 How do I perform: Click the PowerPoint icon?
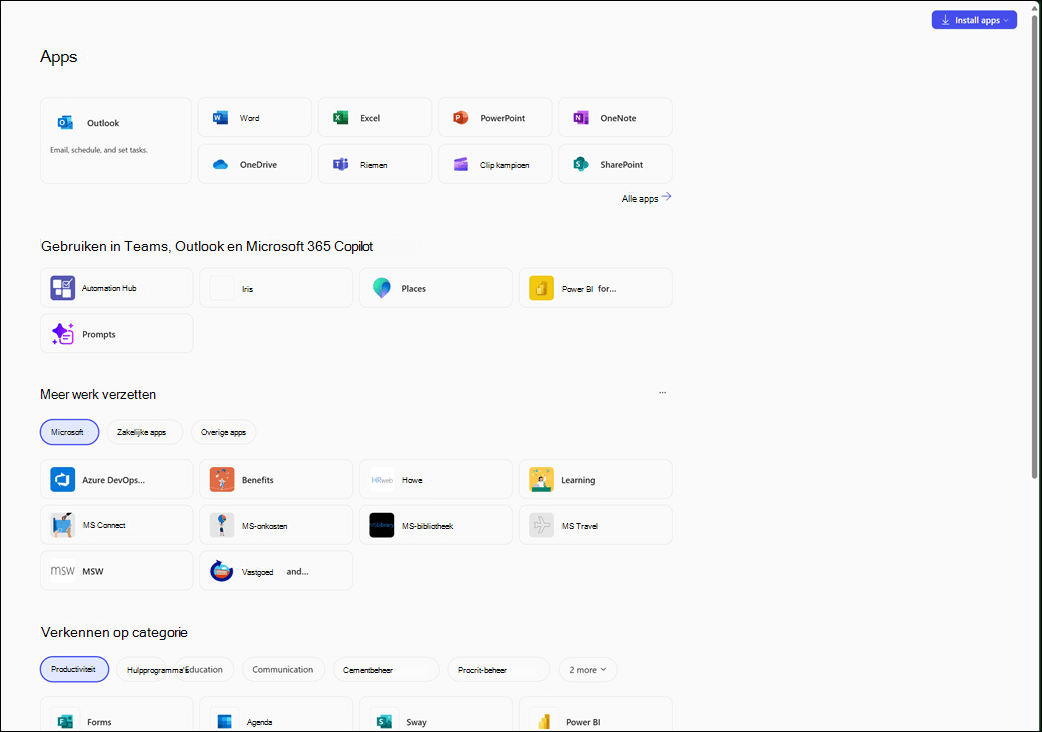point(461,118)
